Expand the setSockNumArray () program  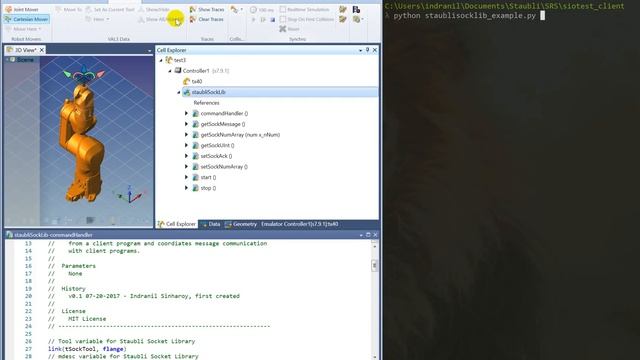[186, 167]
